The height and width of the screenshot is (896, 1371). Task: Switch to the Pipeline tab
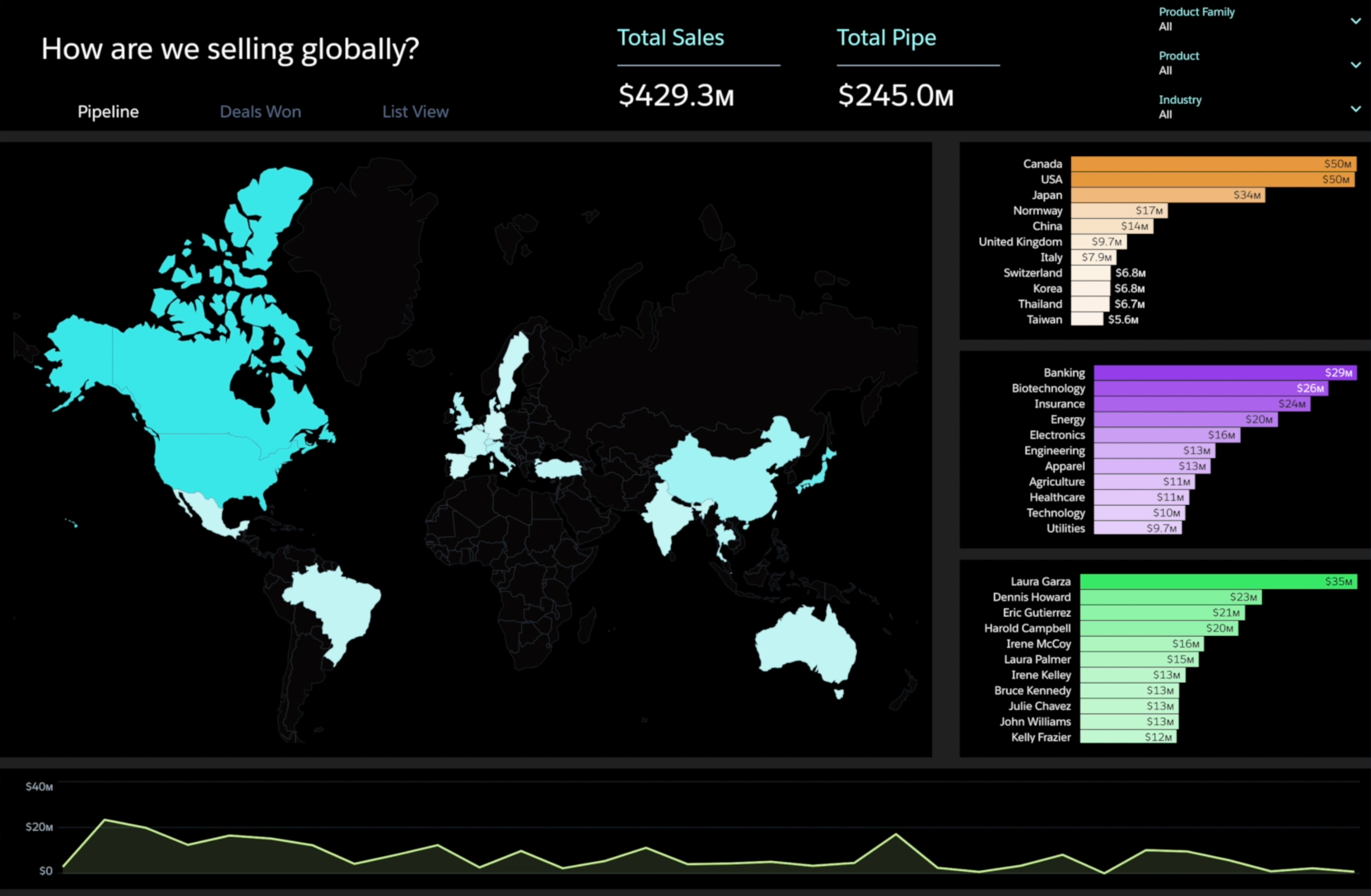108,112
